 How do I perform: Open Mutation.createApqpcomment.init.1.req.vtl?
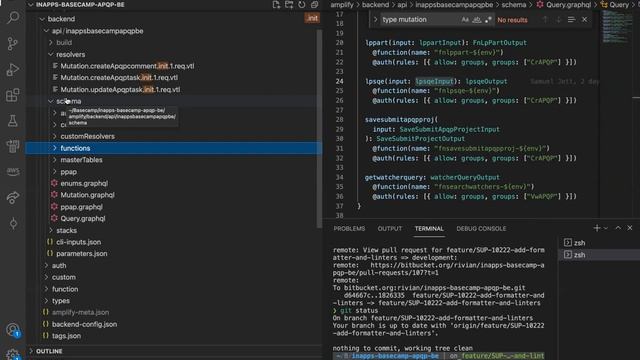tap(174, 66)
